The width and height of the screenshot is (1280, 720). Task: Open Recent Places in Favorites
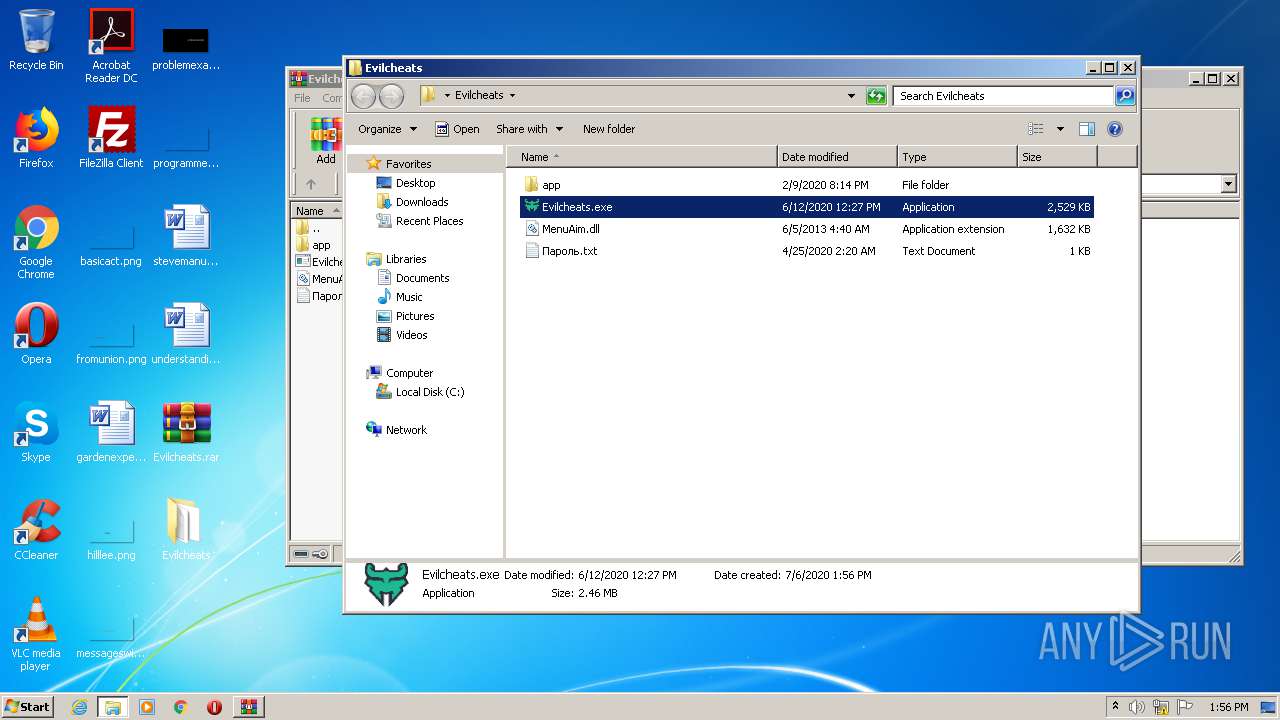point(420,221)
